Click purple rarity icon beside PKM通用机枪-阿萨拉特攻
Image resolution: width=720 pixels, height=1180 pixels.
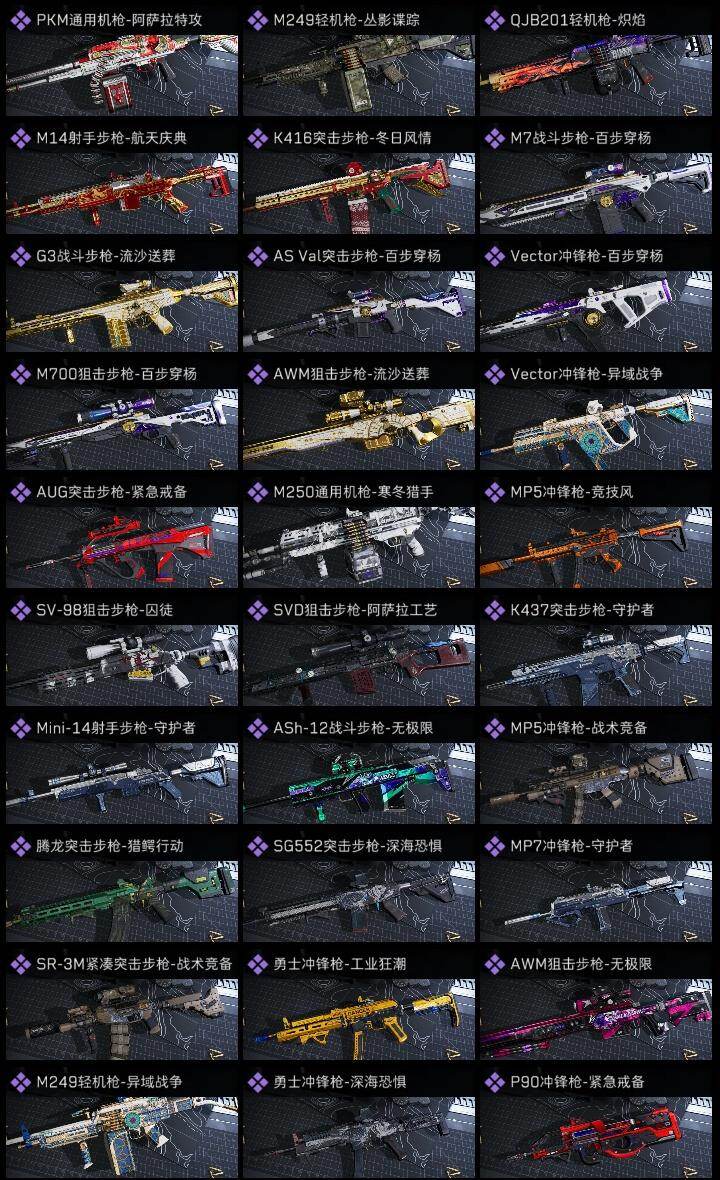coord(20,20)
